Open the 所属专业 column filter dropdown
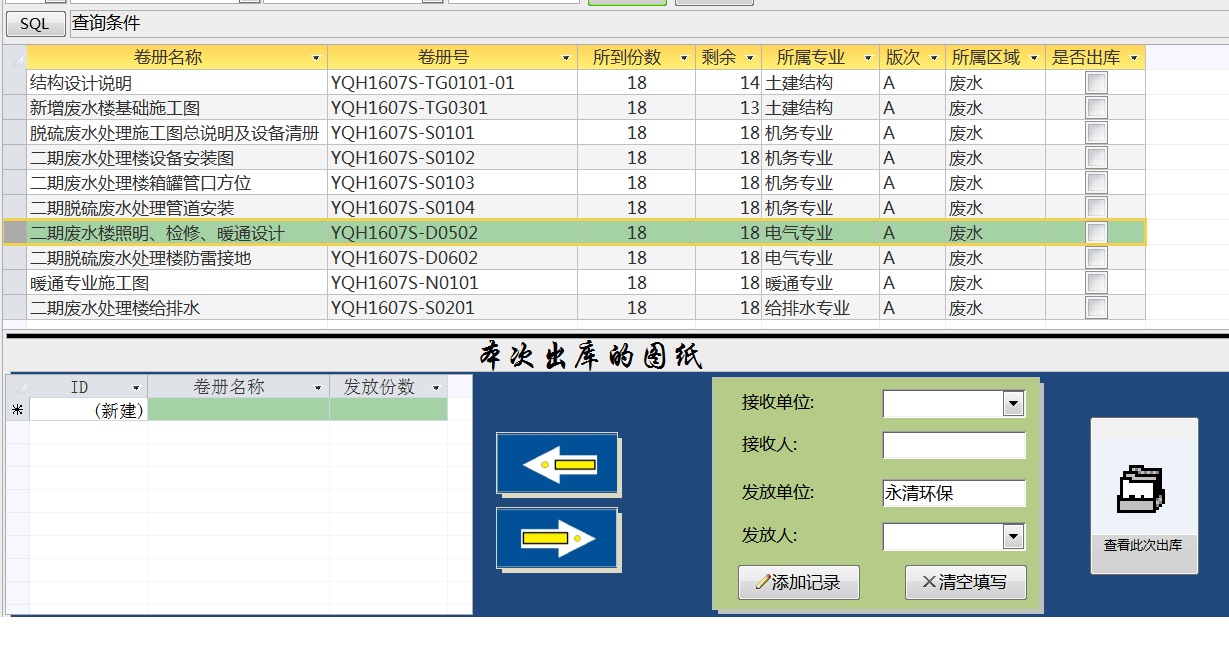 tap(865, 58)
